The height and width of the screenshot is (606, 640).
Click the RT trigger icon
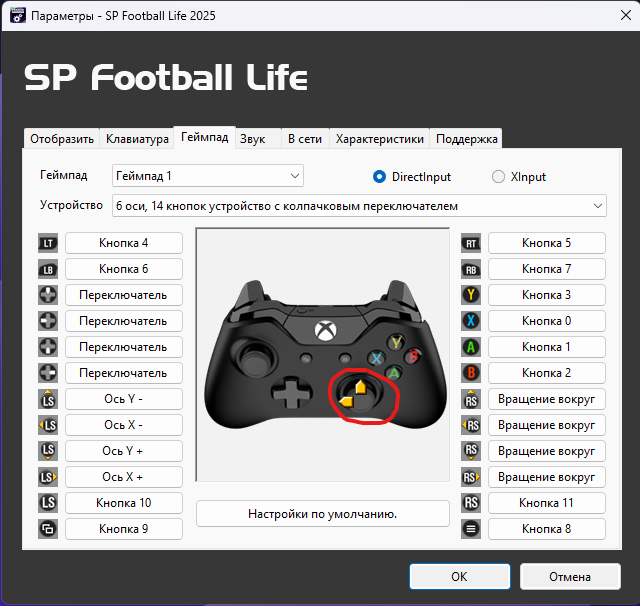point(471,243)
